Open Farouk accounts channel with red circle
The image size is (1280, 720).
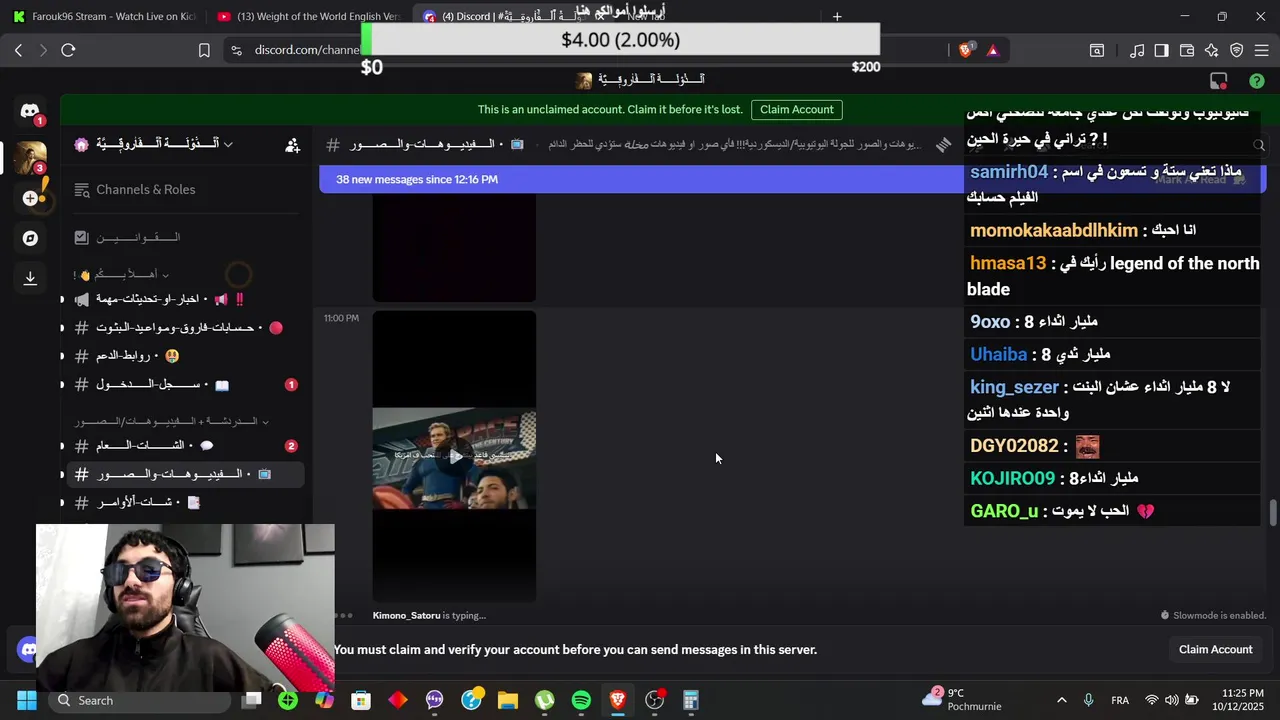pyautogui.click(x=185, y=327)
